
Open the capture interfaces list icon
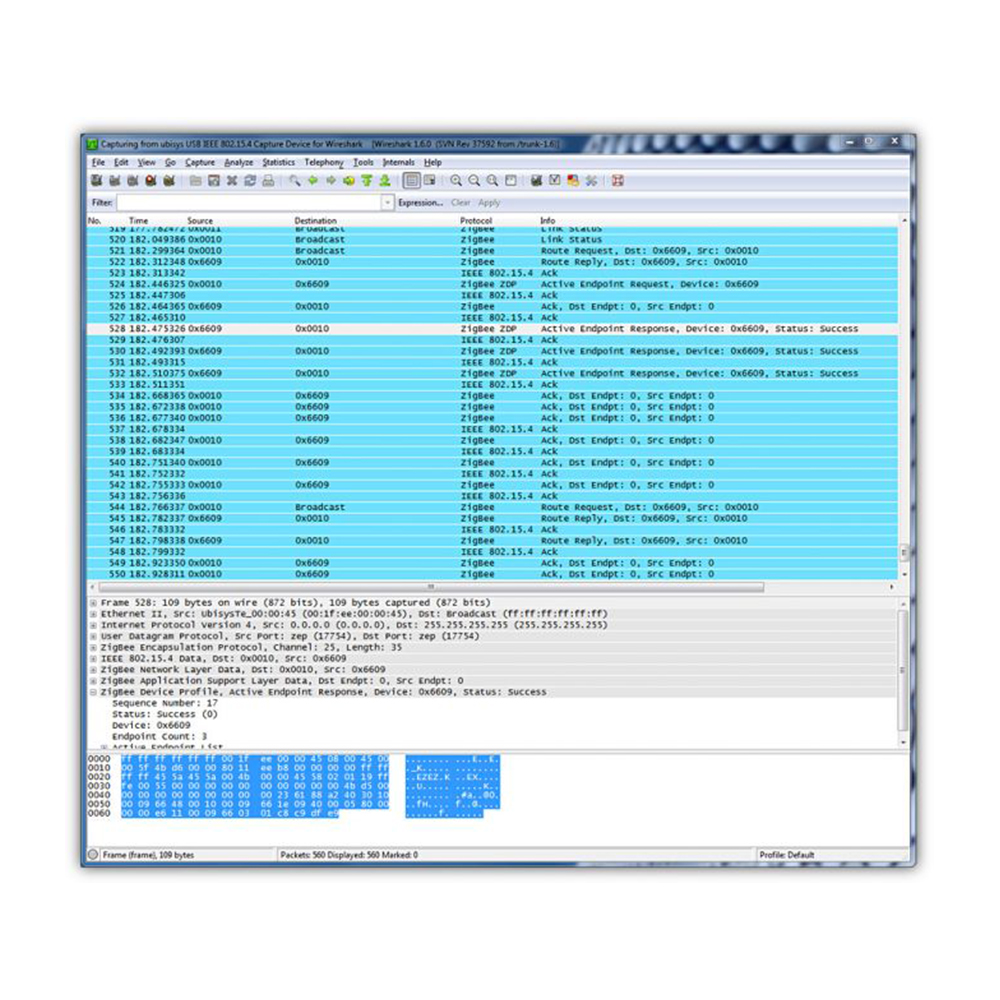click(x=96, y=181)
